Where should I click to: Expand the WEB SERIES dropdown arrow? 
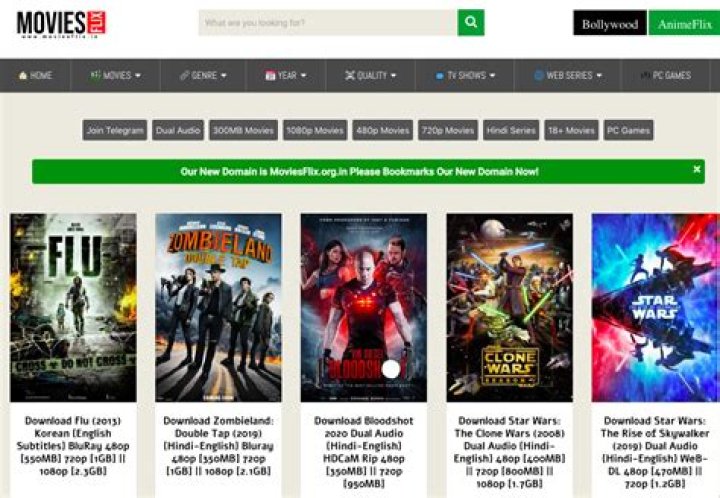click(599, 75)
